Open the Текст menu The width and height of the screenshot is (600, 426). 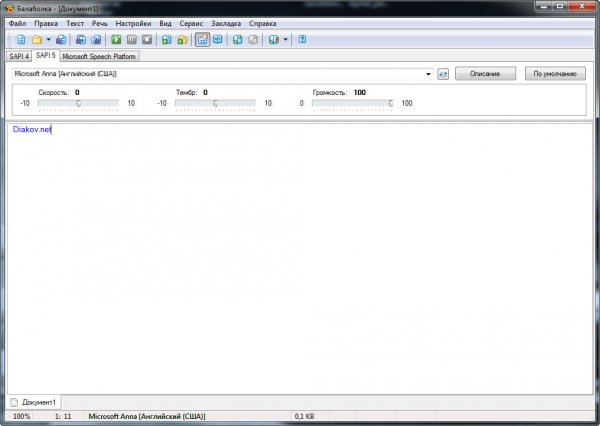(x=75, y=24)
